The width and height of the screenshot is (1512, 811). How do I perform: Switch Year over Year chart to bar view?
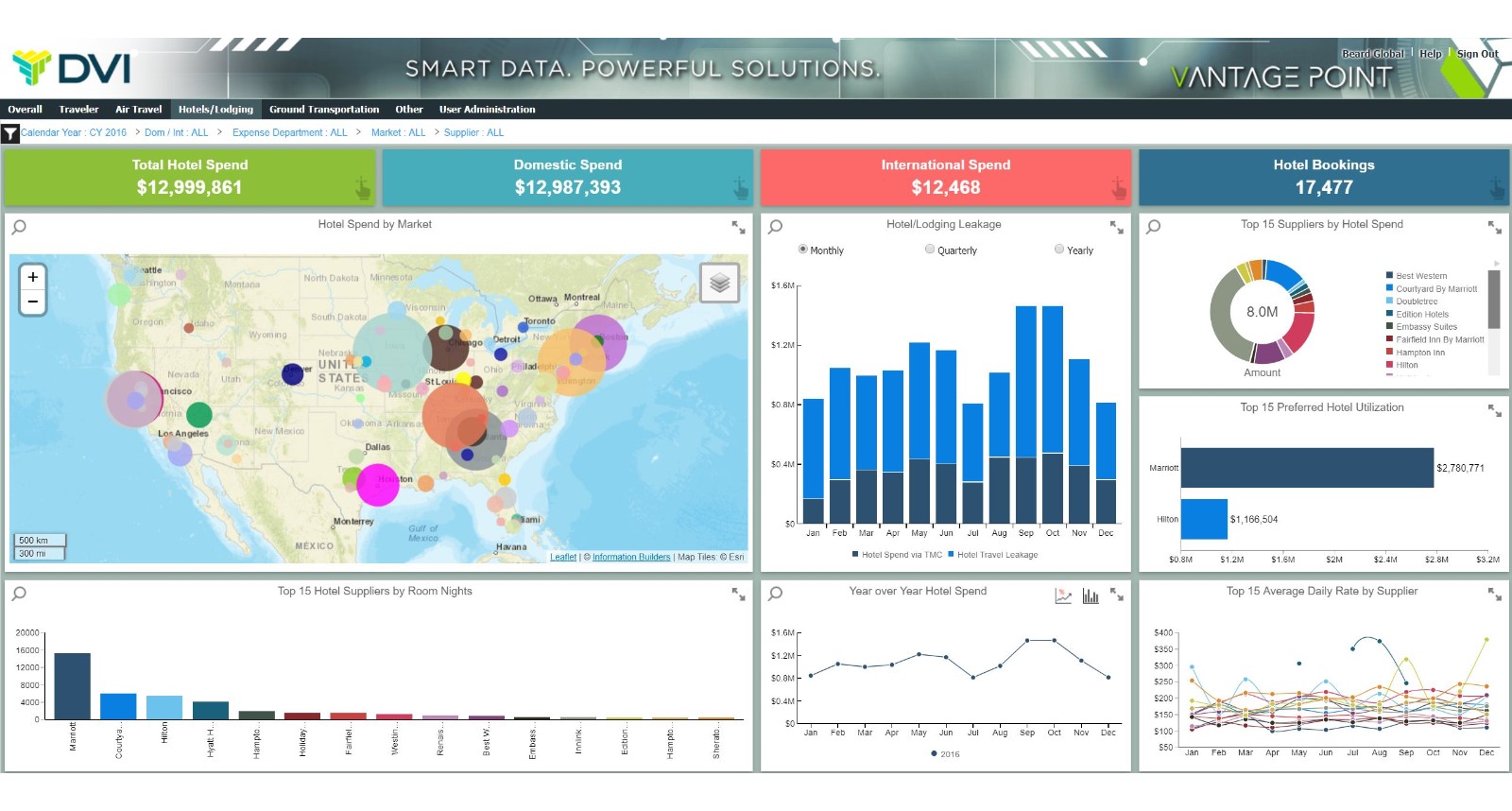click(x=1091, y=595)
